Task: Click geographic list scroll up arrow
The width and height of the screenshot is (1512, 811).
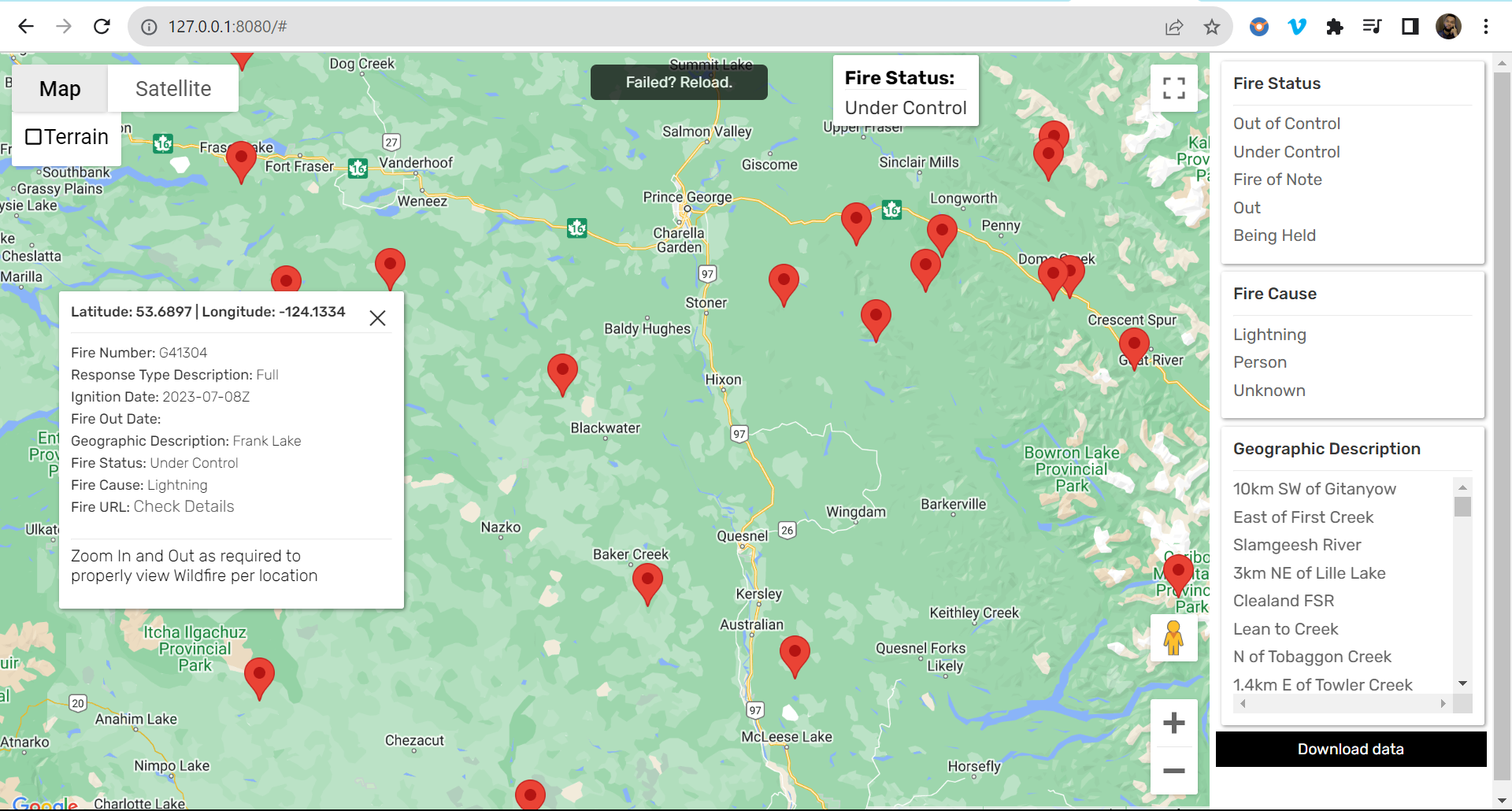Action: tap(1462, 487)
